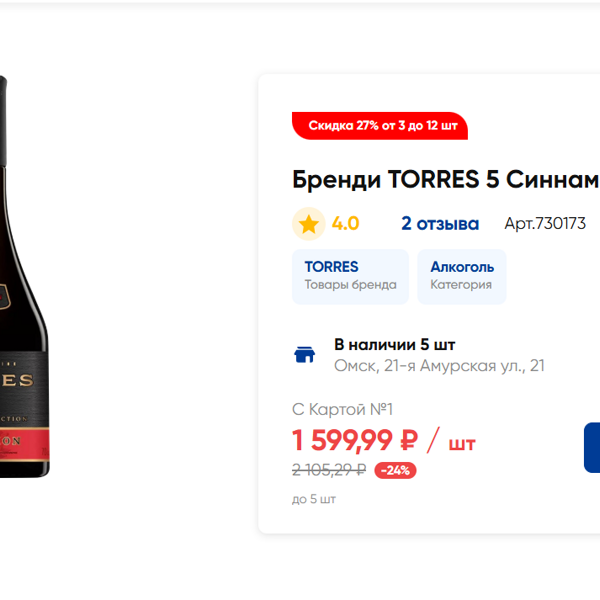Image resolution: width=600 pixels, height=600 pixels.
Task: Click the 4.0 rating value
Action: (345, 224)
